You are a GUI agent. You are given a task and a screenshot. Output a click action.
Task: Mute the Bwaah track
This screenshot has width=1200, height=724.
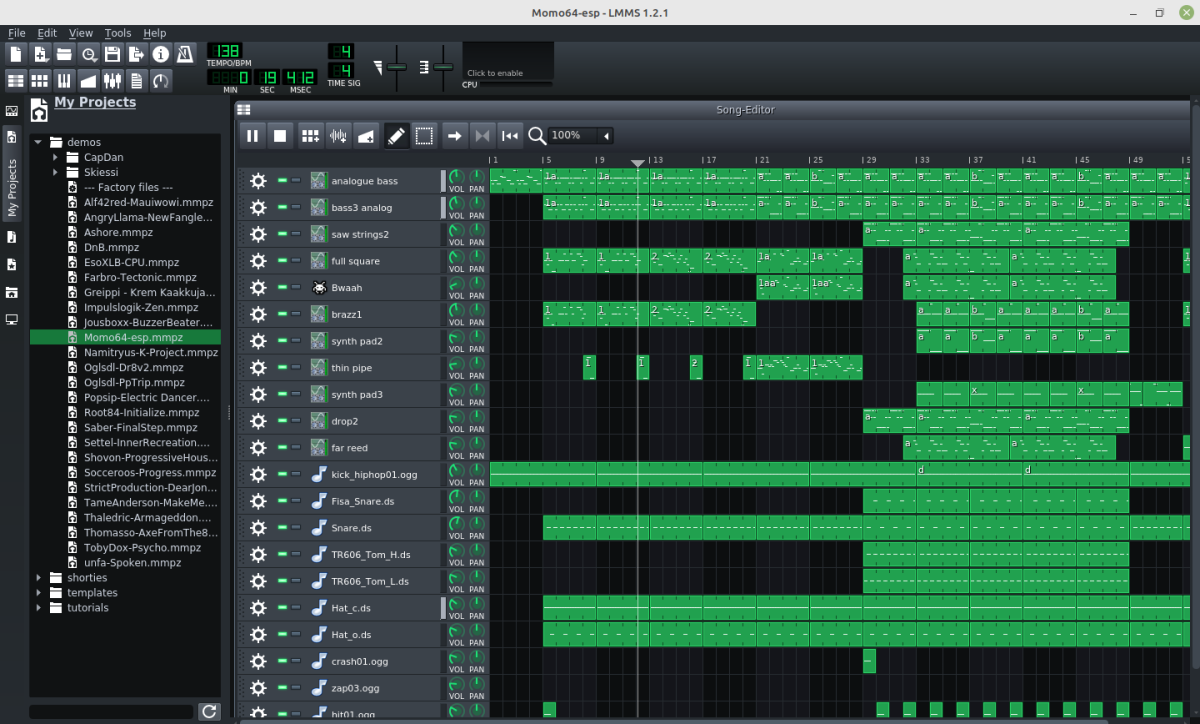[x=283, y=287]
